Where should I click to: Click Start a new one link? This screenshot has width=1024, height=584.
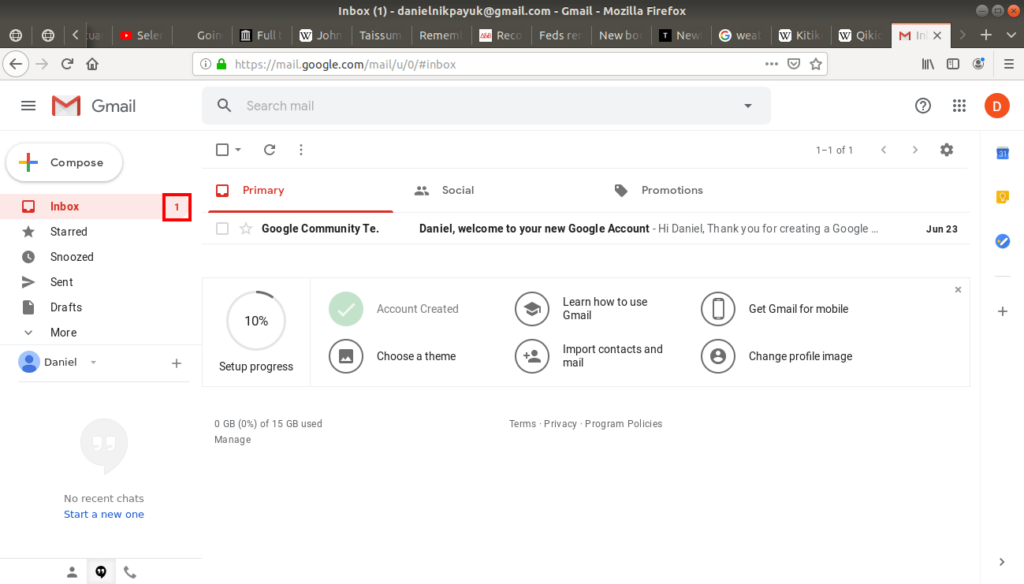(104, 514)
